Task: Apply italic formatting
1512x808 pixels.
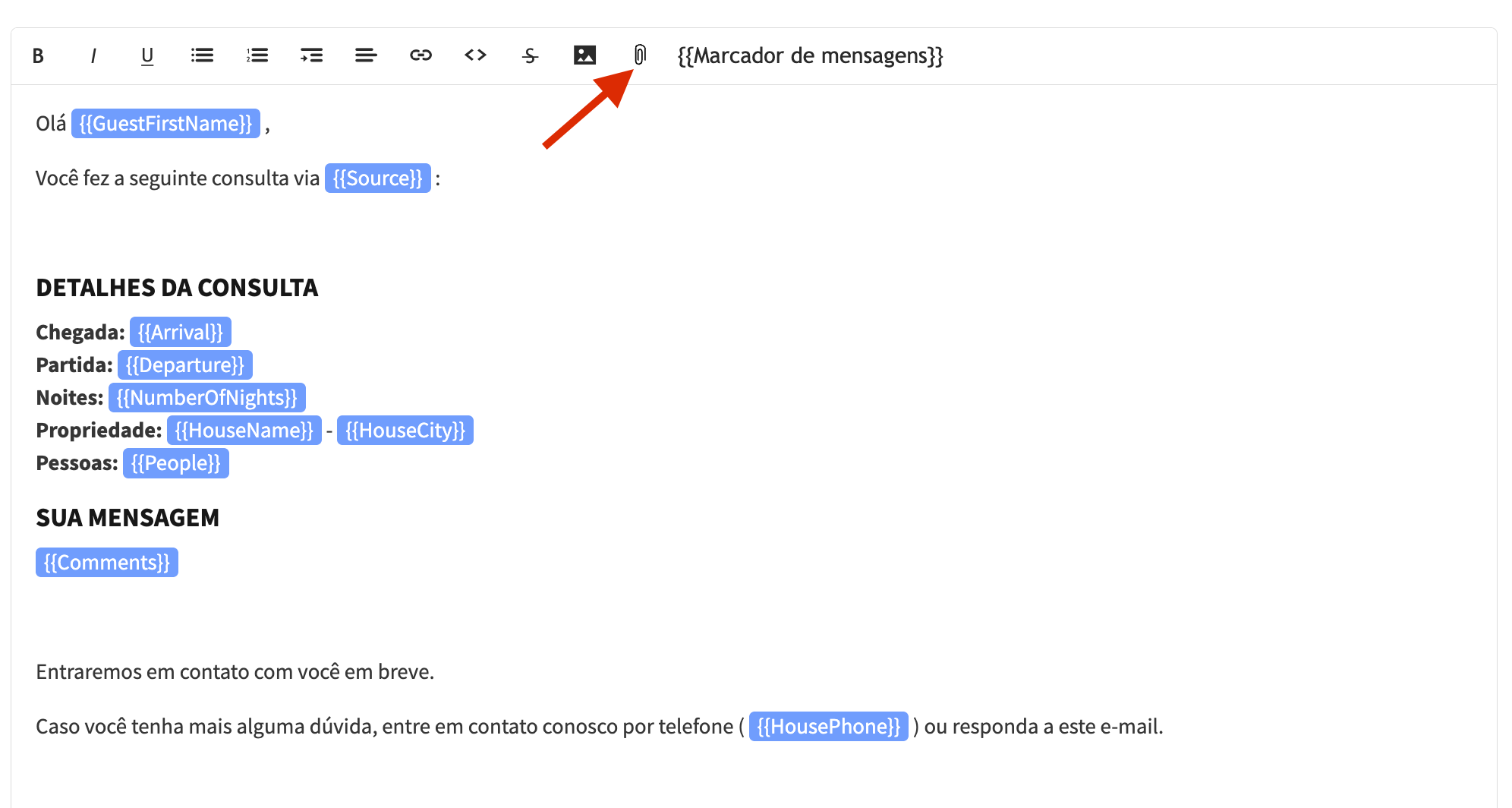Action: pos(93,55)
